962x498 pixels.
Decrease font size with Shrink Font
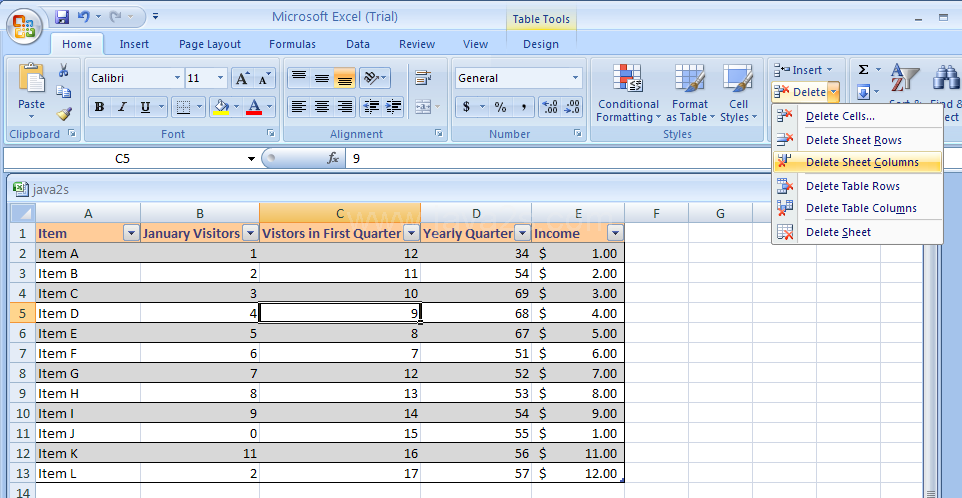coord(264,79)
